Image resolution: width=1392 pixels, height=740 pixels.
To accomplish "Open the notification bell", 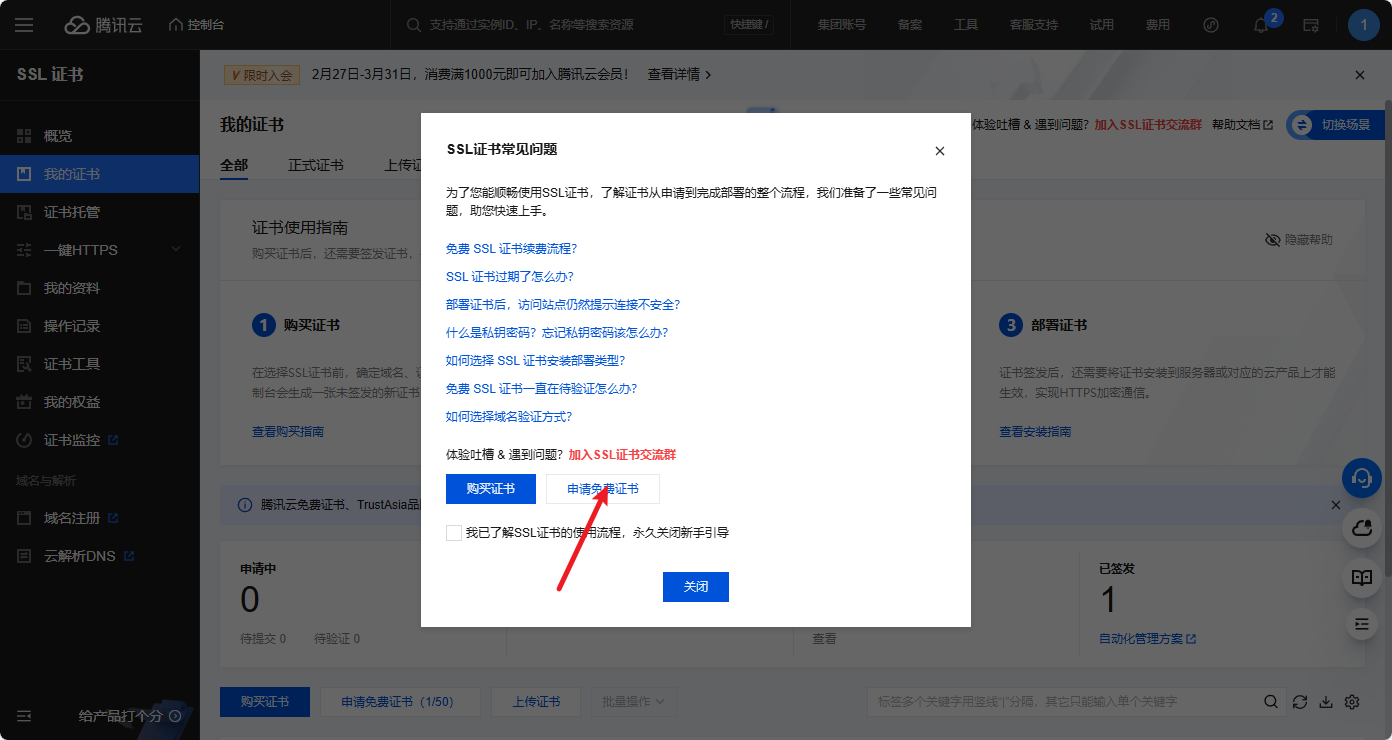I will (x=1261, y=25).
